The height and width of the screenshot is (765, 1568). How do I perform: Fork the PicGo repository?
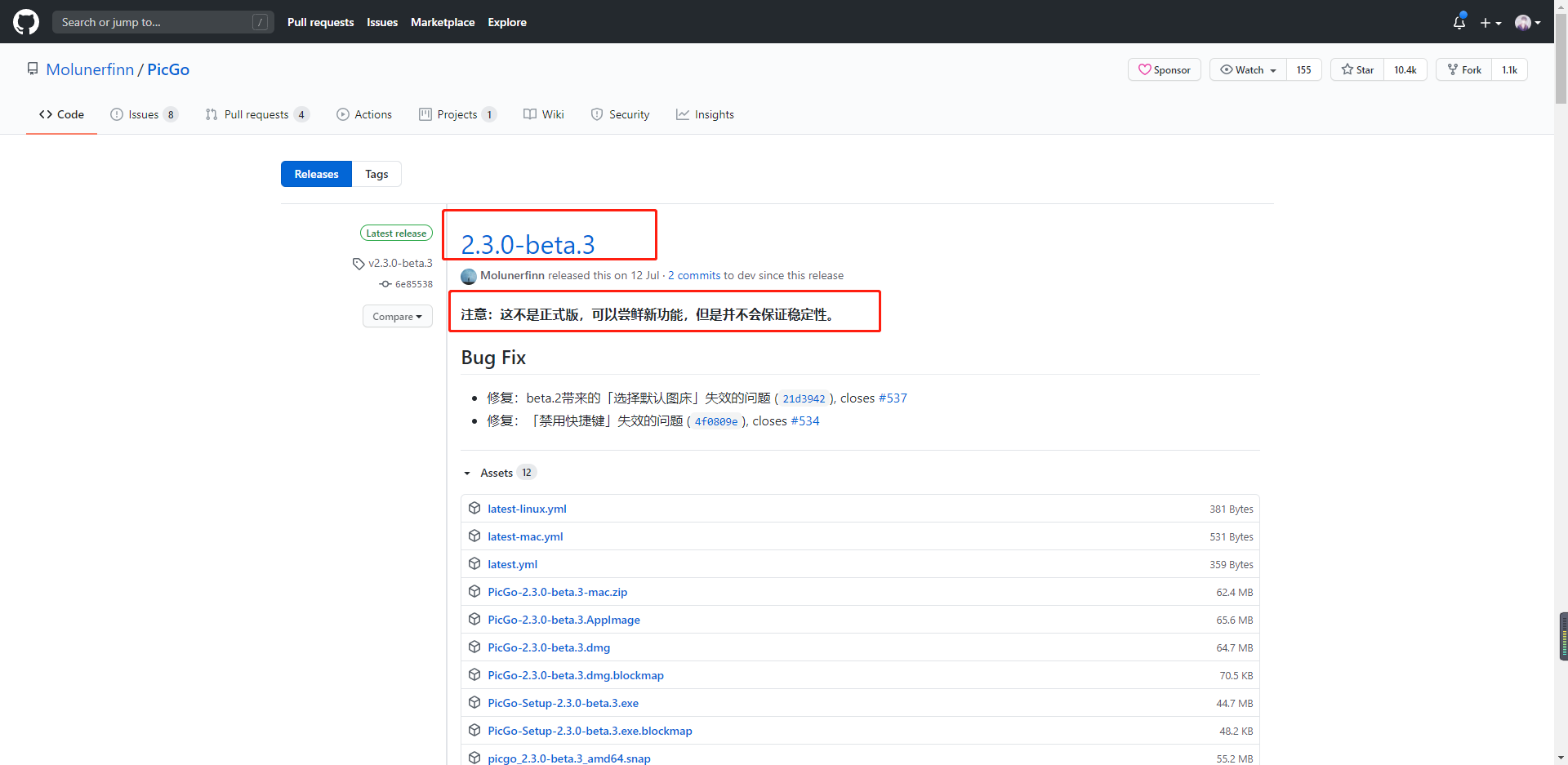tap(1464, 69)
